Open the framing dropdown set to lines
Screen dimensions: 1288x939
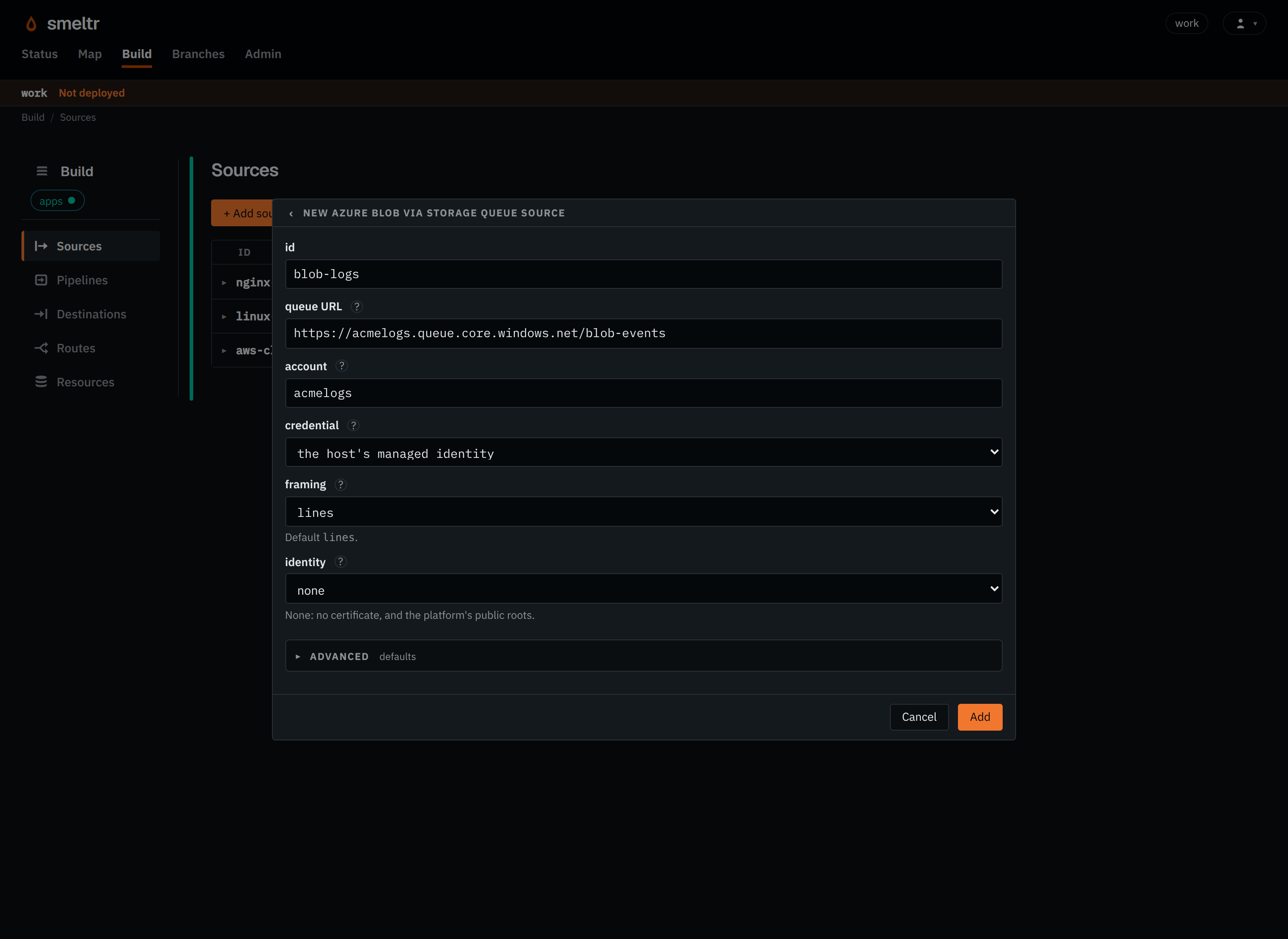(x=644, y=512)
